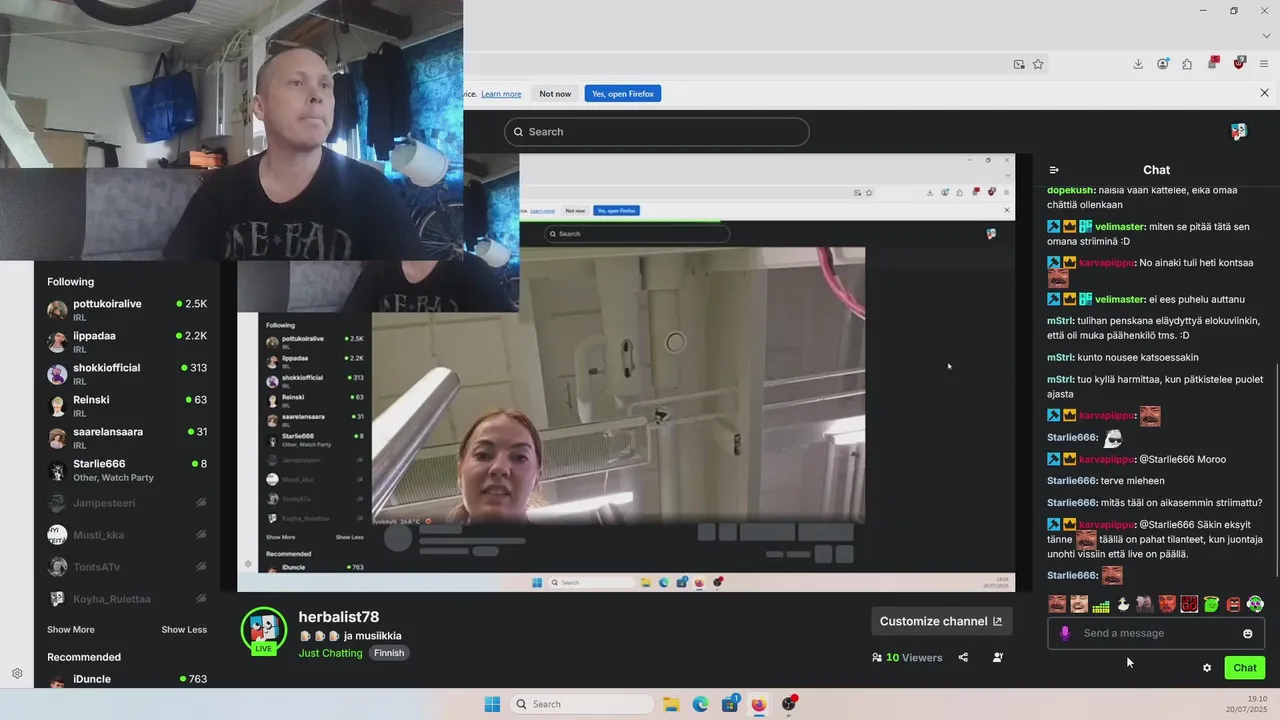Send message with green Chat button
This screenshot has height=720, width=1280.
(x=1245, y=668)
